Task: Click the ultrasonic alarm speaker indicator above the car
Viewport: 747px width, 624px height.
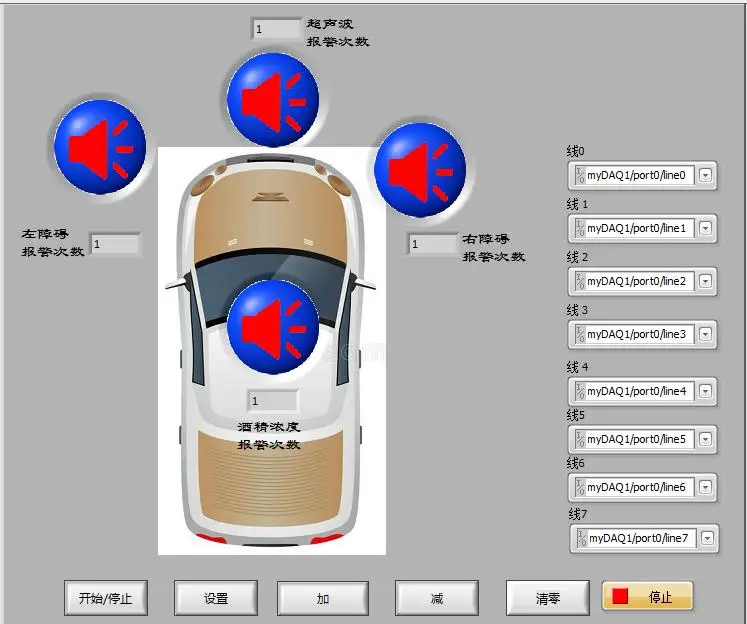Action: (x=273, y=99)
